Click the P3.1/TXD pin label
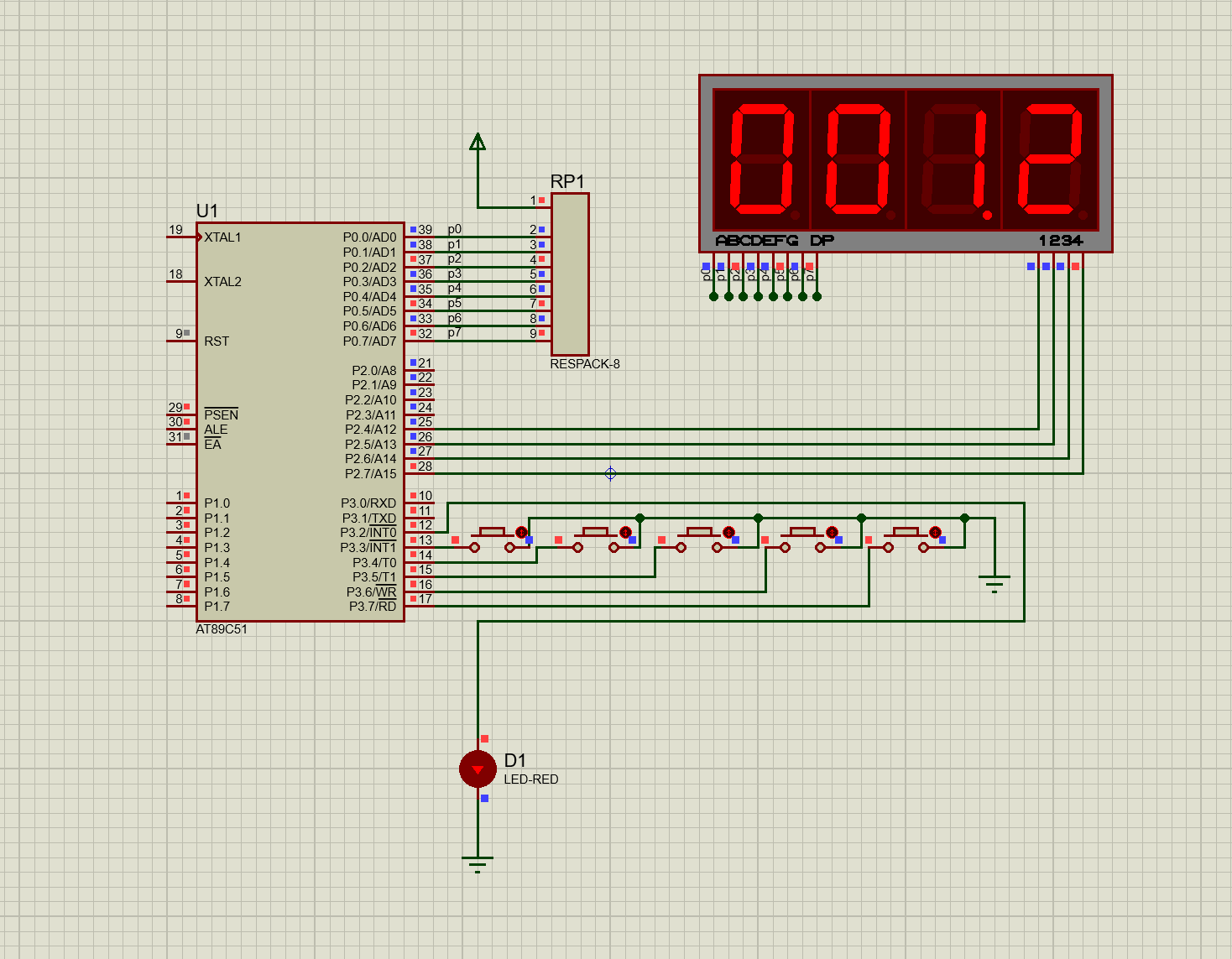 pos(369,519)
